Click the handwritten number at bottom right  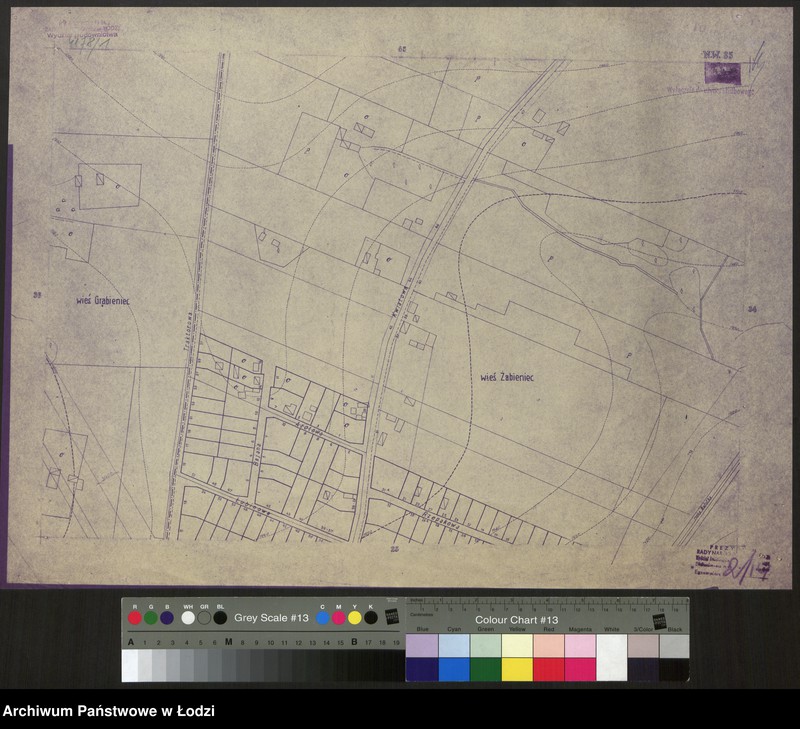[x=744, y=569]
